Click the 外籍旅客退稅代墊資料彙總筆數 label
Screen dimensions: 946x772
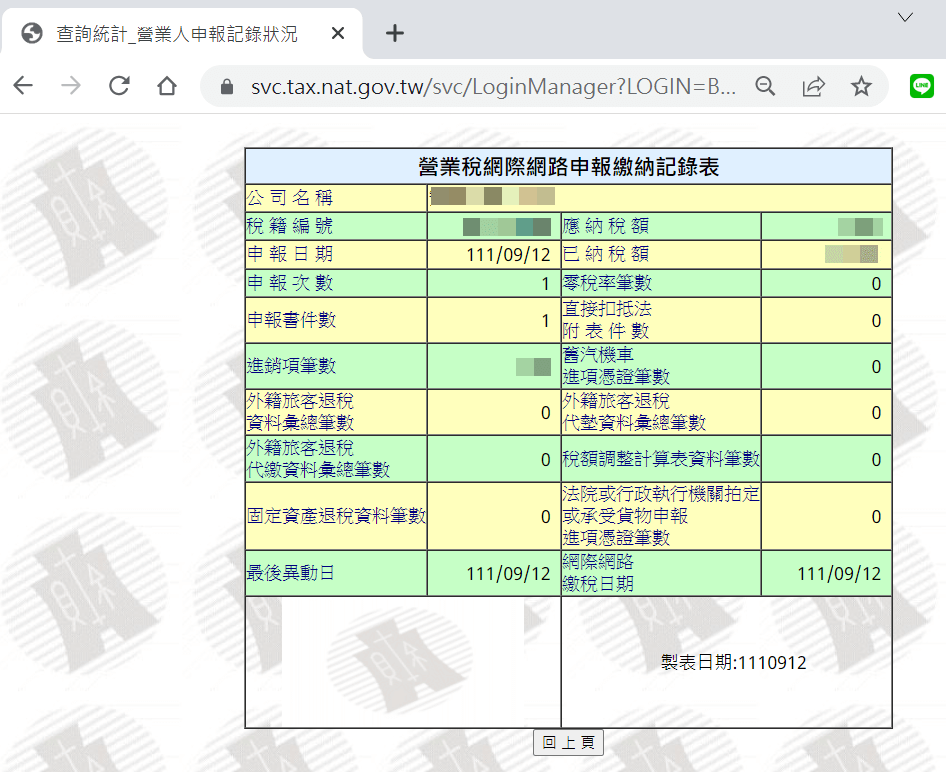[634, 412]
